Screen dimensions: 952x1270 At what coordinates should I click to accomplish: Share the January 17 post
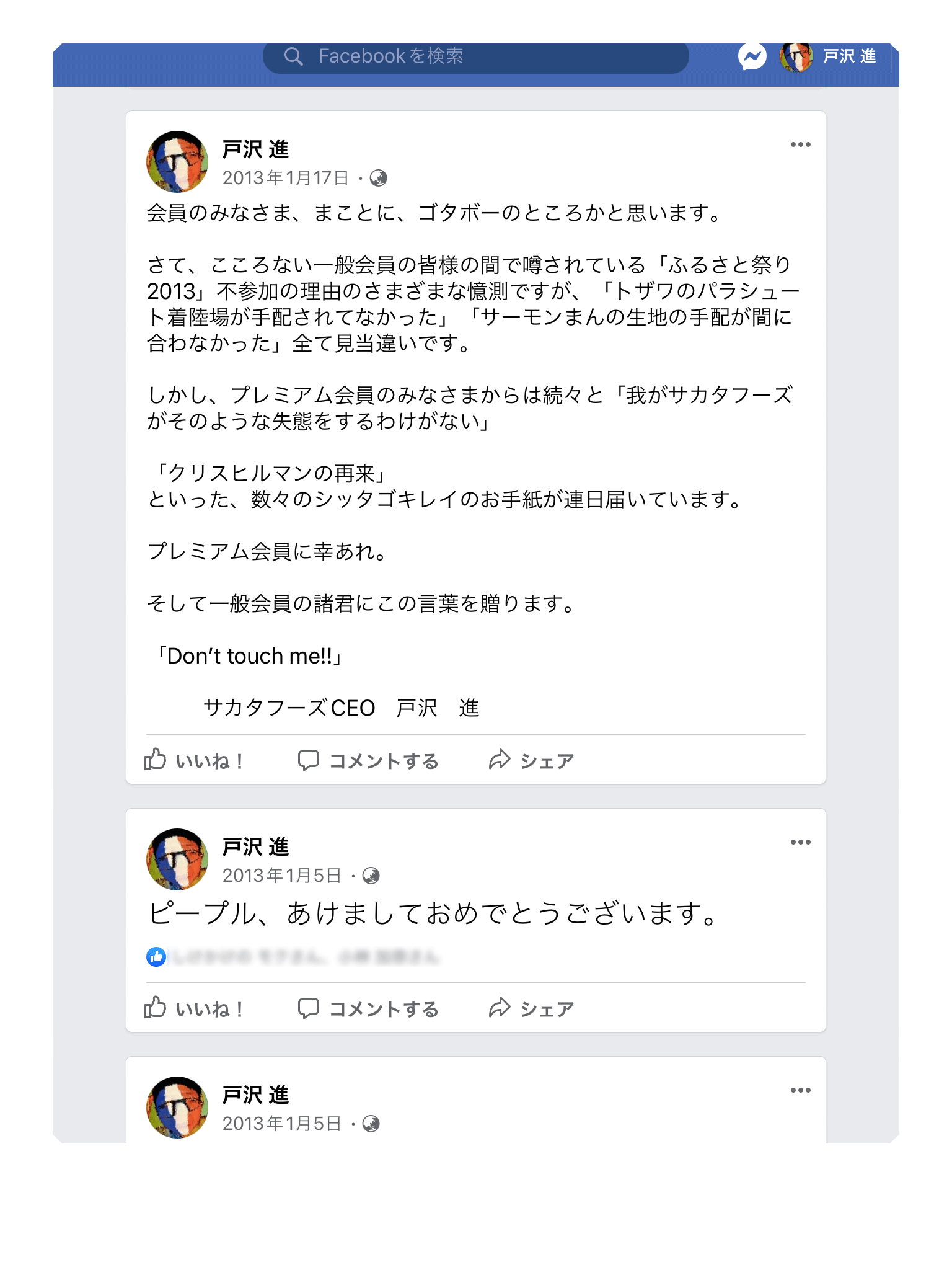[x=531, y=760]
